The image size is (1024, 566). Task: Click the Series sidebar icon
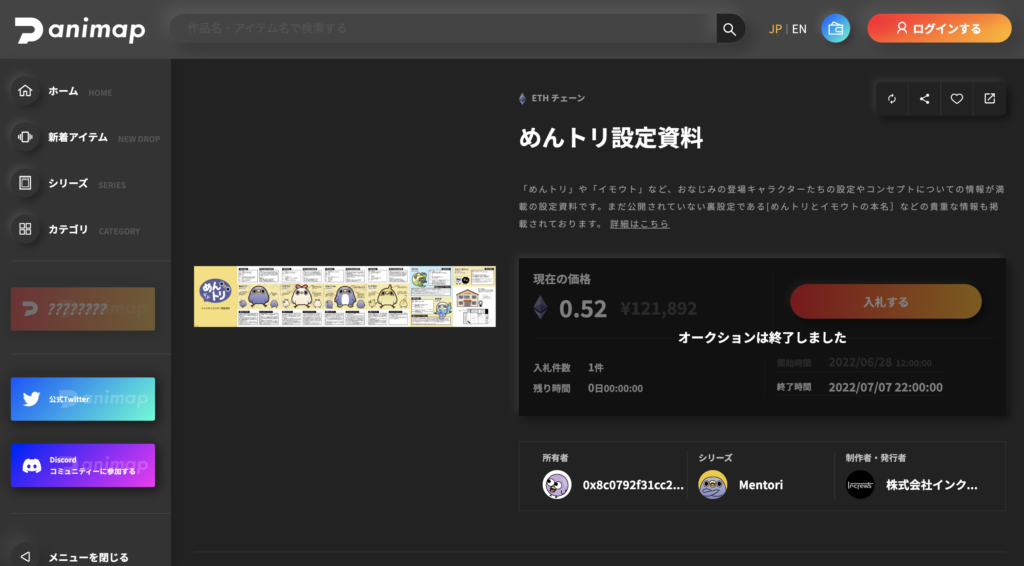click(25, 183)
